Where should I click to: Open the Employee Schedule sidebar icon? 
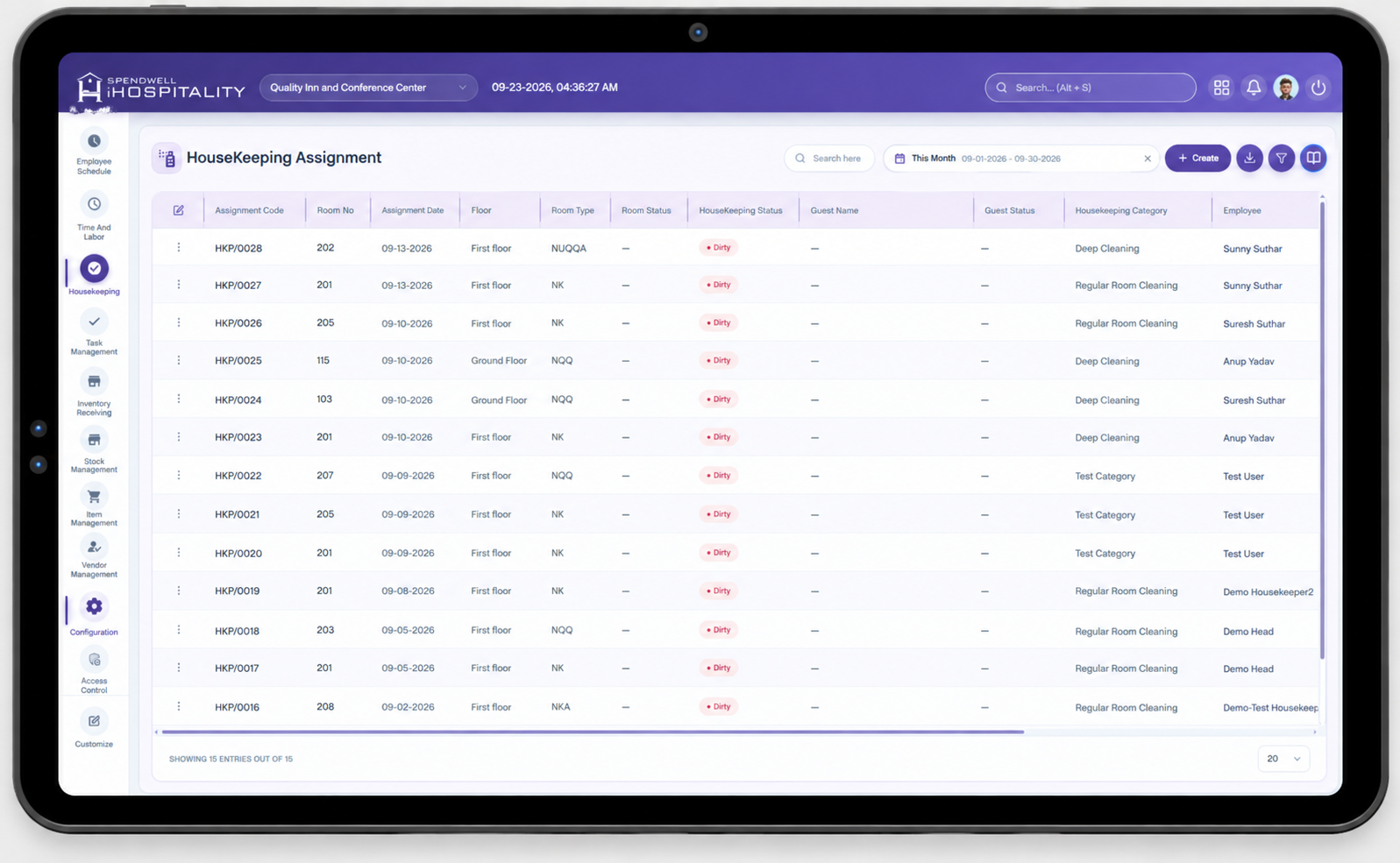[94, 142]
